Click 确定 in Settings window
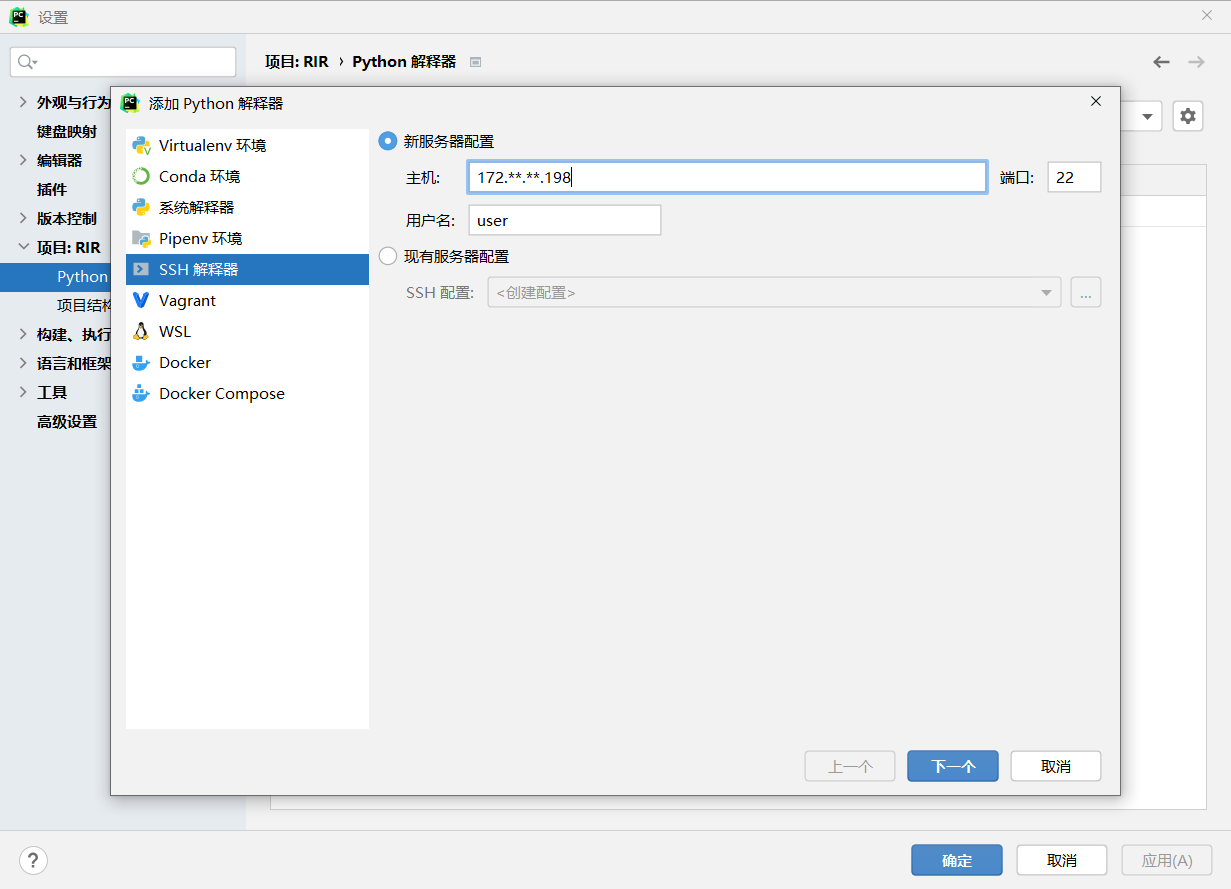The image size is (1231, 889). (957, 860)
